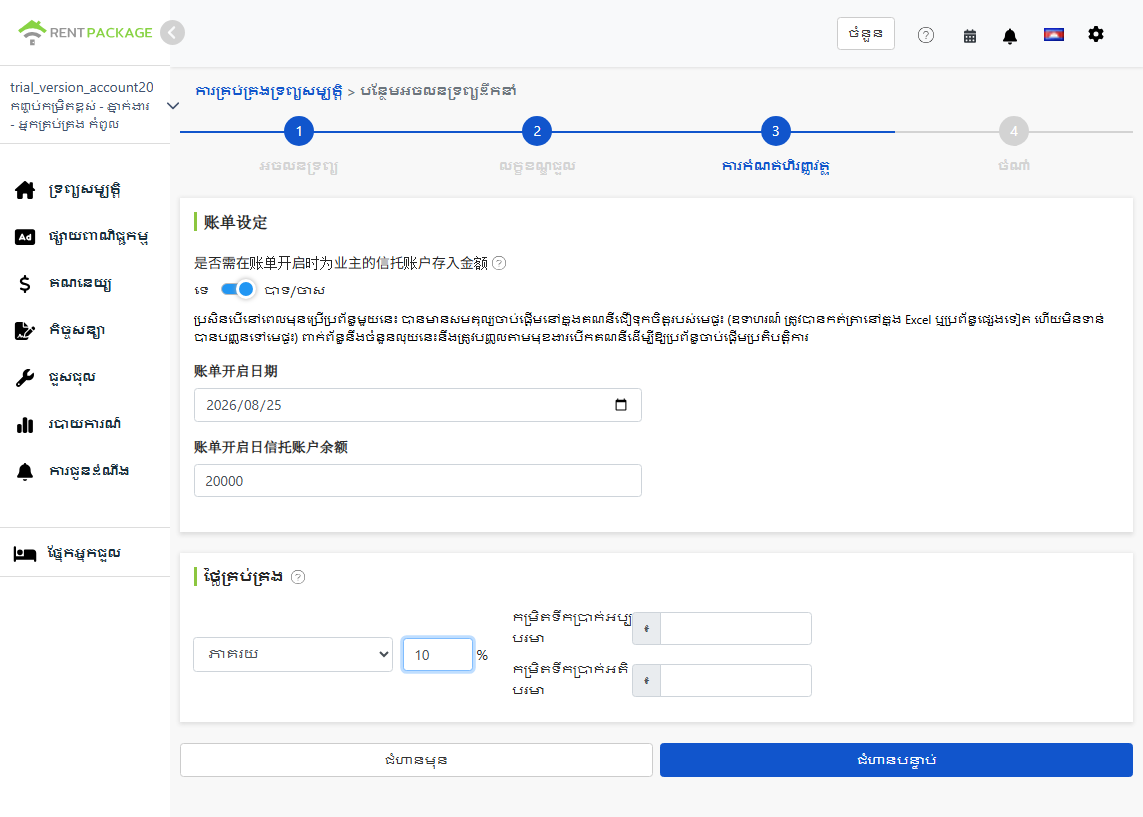Click the dollar sign accounting icon
The width and height of the screenshot is (1143, 817).
click(x=25, y=284)
